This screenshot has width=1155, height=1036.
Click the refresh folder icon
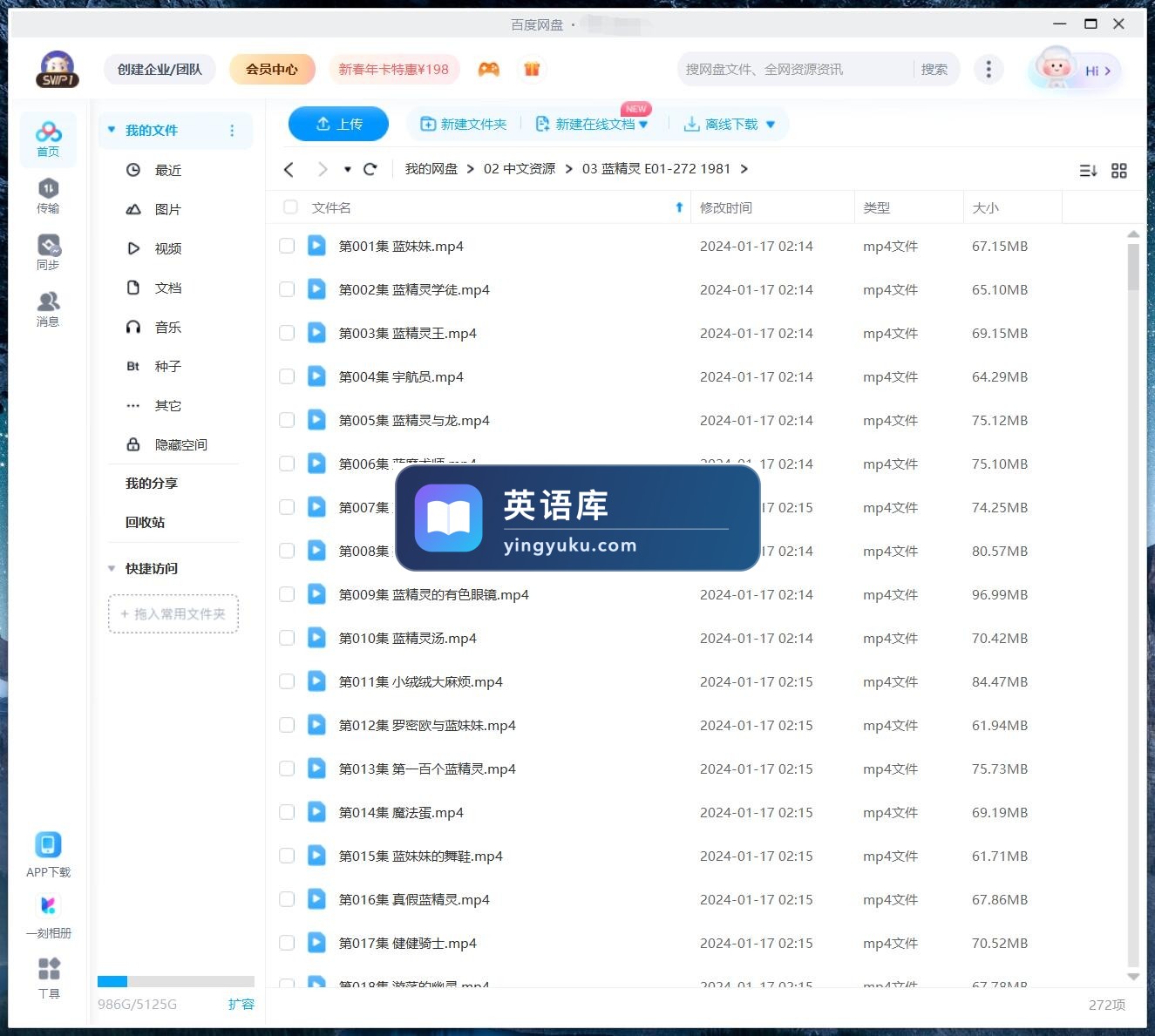(370, 169)
